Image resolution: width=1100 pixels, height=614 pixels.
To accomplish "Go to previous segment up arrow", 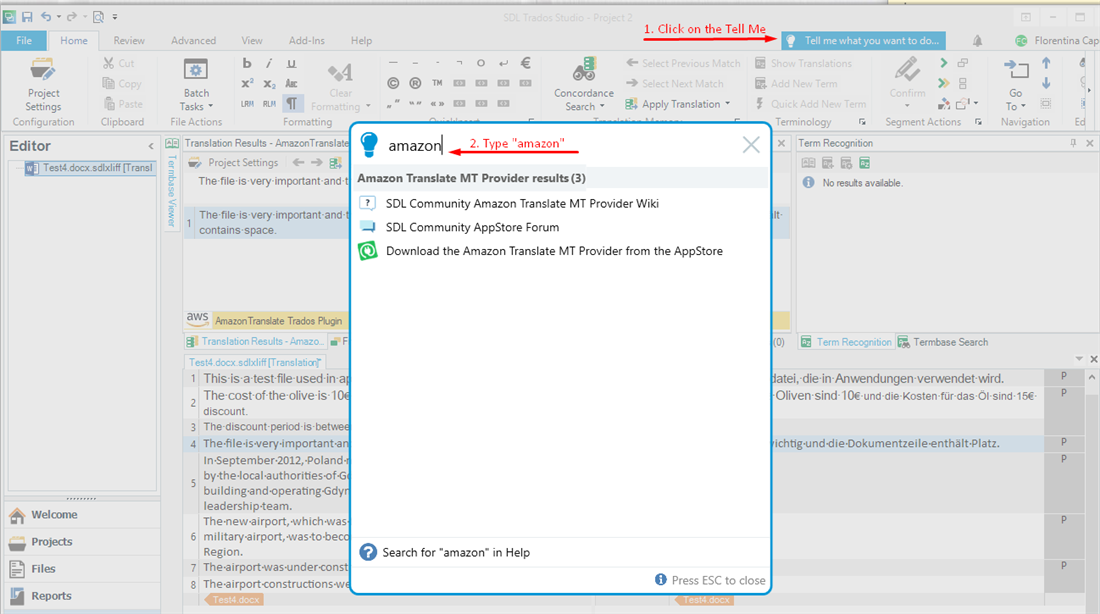I will click(1046, 63).
